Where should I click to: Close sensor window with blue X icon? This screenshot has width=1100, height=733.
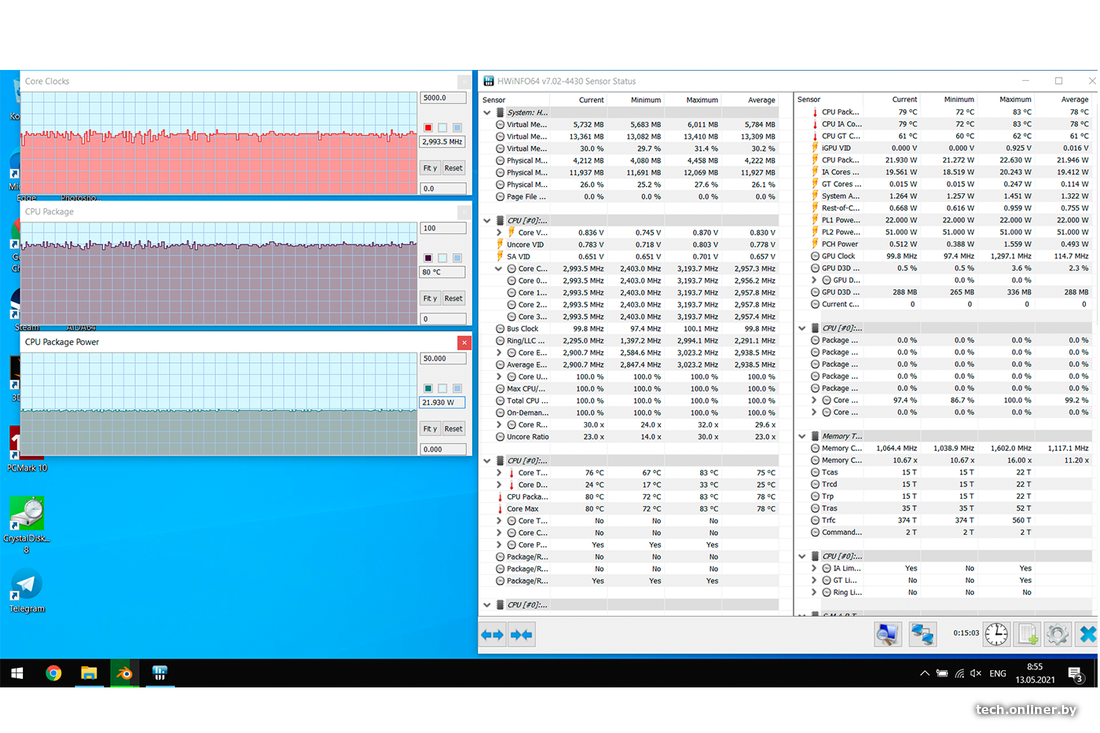coord(1088,634)
